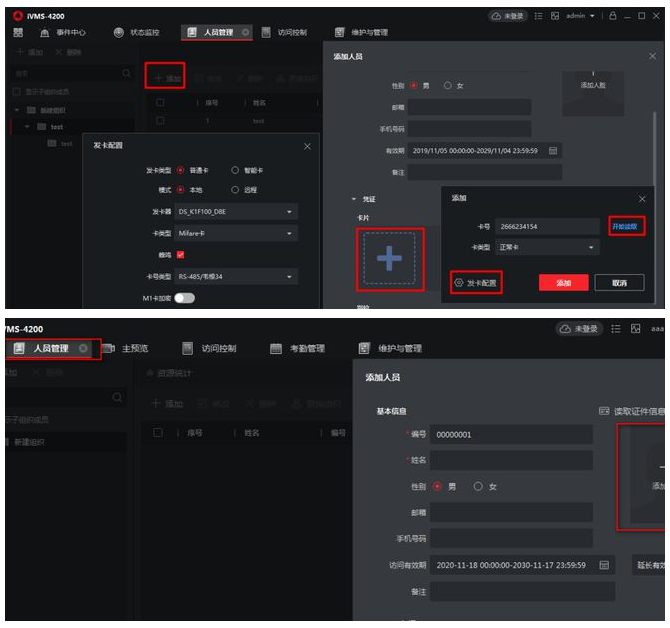Screen dimensions: 670x628
Task: Click the lock icon beside admin
Action: coord(612,16)
